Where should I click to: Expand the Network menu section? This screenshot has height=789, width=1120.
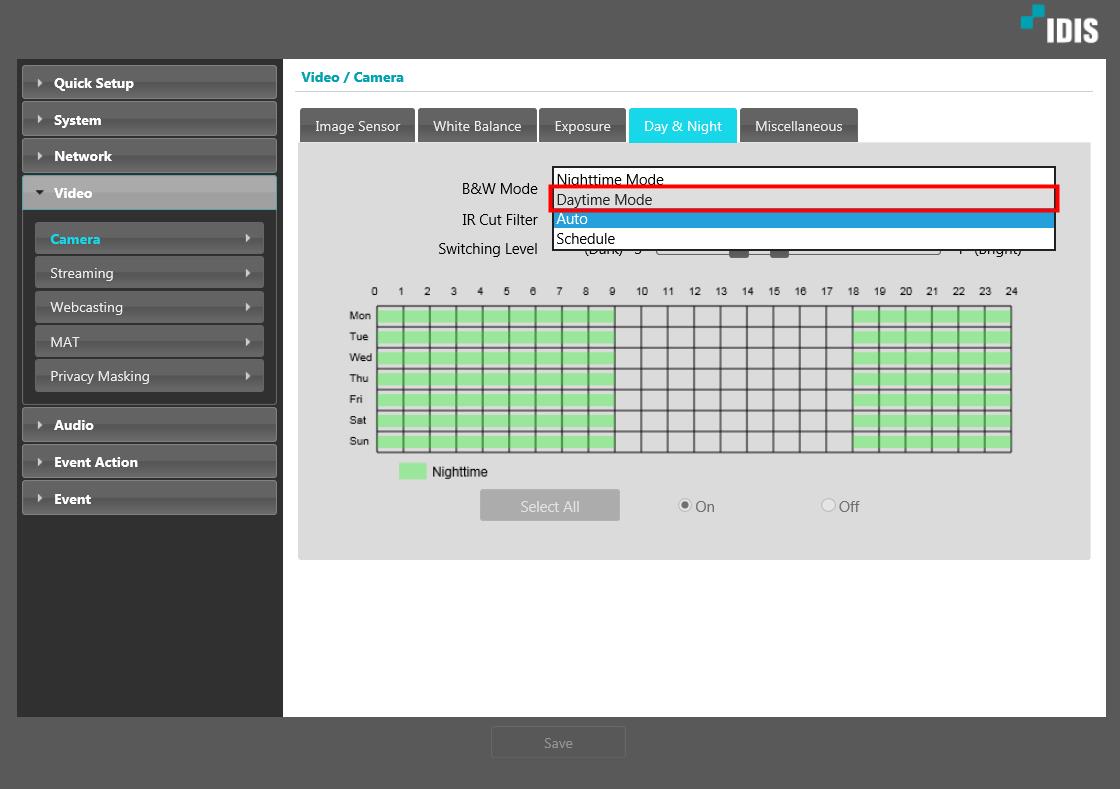click(x=149, y=156)
